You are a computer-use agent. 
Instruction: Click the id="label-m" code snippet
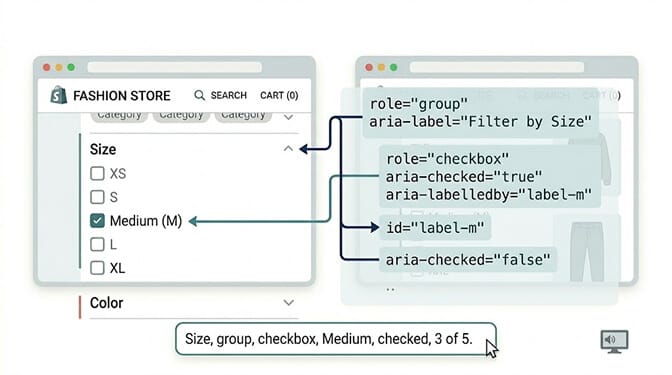point(435,228)
